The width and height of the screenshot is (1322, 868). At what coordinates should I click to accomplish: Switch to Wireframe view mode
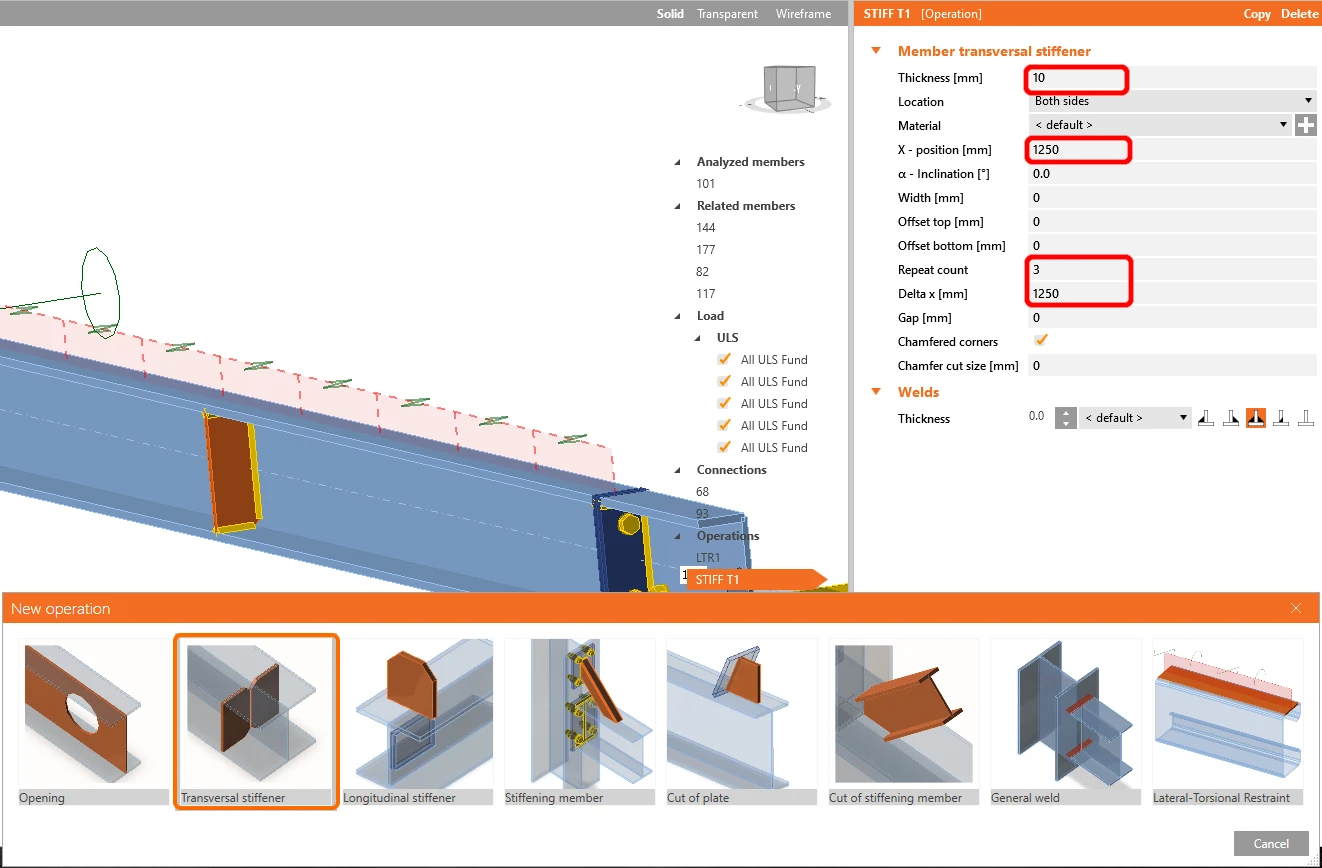coord(803,14)
